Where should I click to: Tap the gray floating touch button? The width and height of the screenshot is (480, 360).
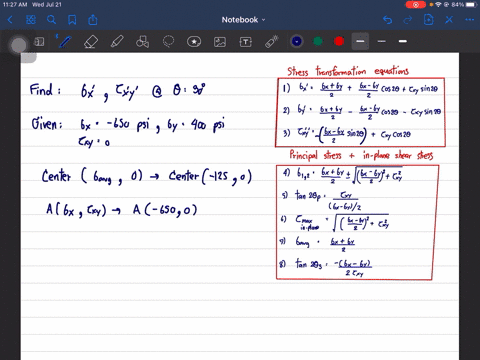pyautogui.click(x=19, y=45)
